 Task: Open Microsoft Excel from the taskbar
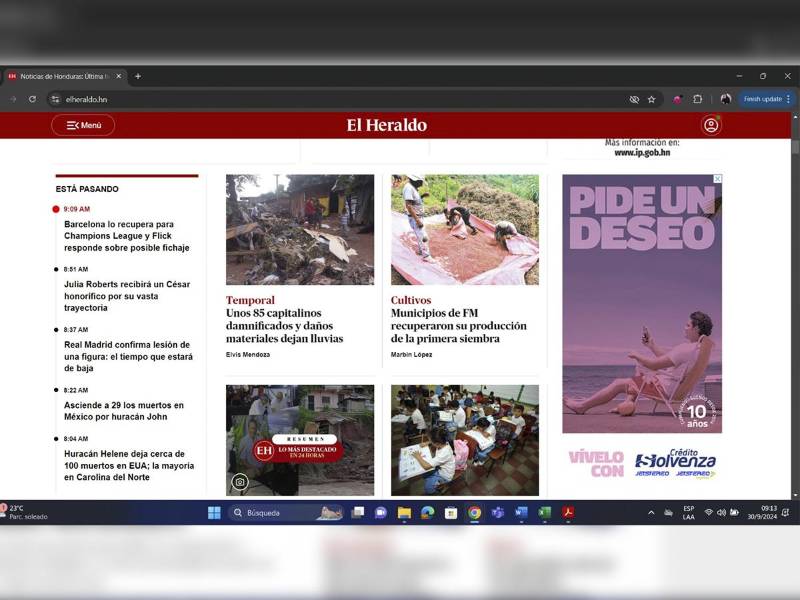click(x=545, y=513)
